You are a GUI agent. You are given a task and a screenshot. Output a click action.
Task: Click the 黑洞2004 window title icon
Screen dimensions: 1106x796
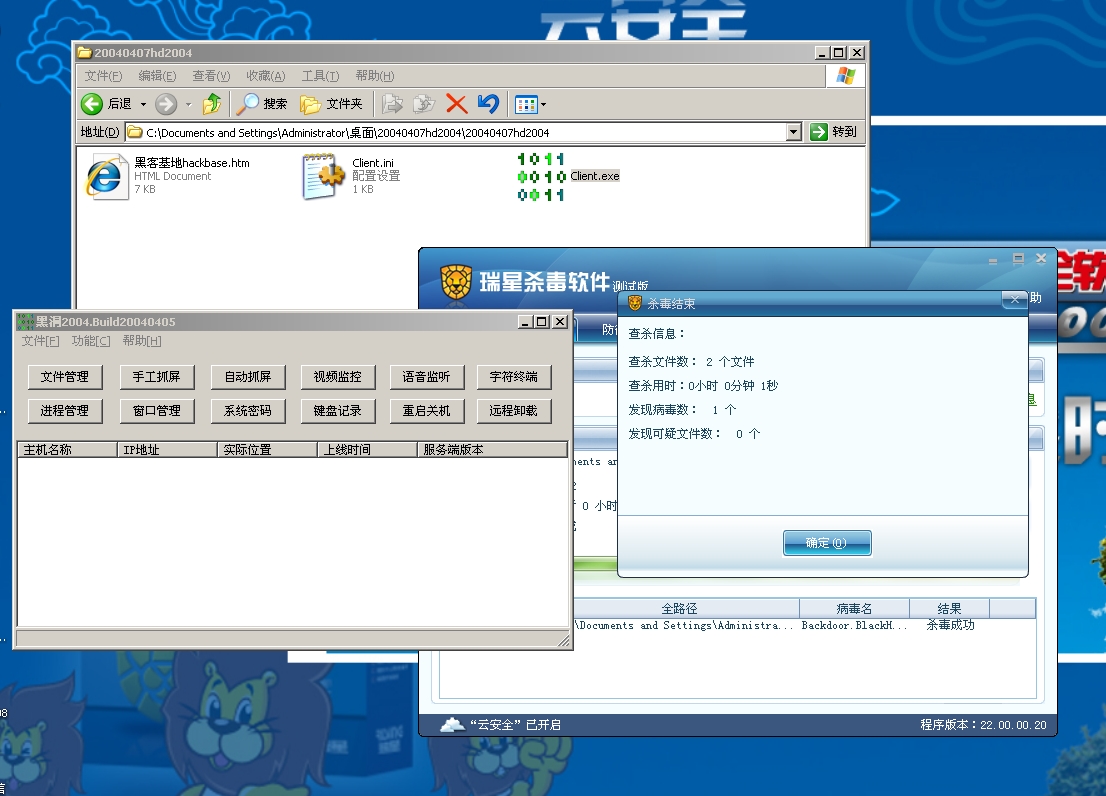click(x=25, y=322)
